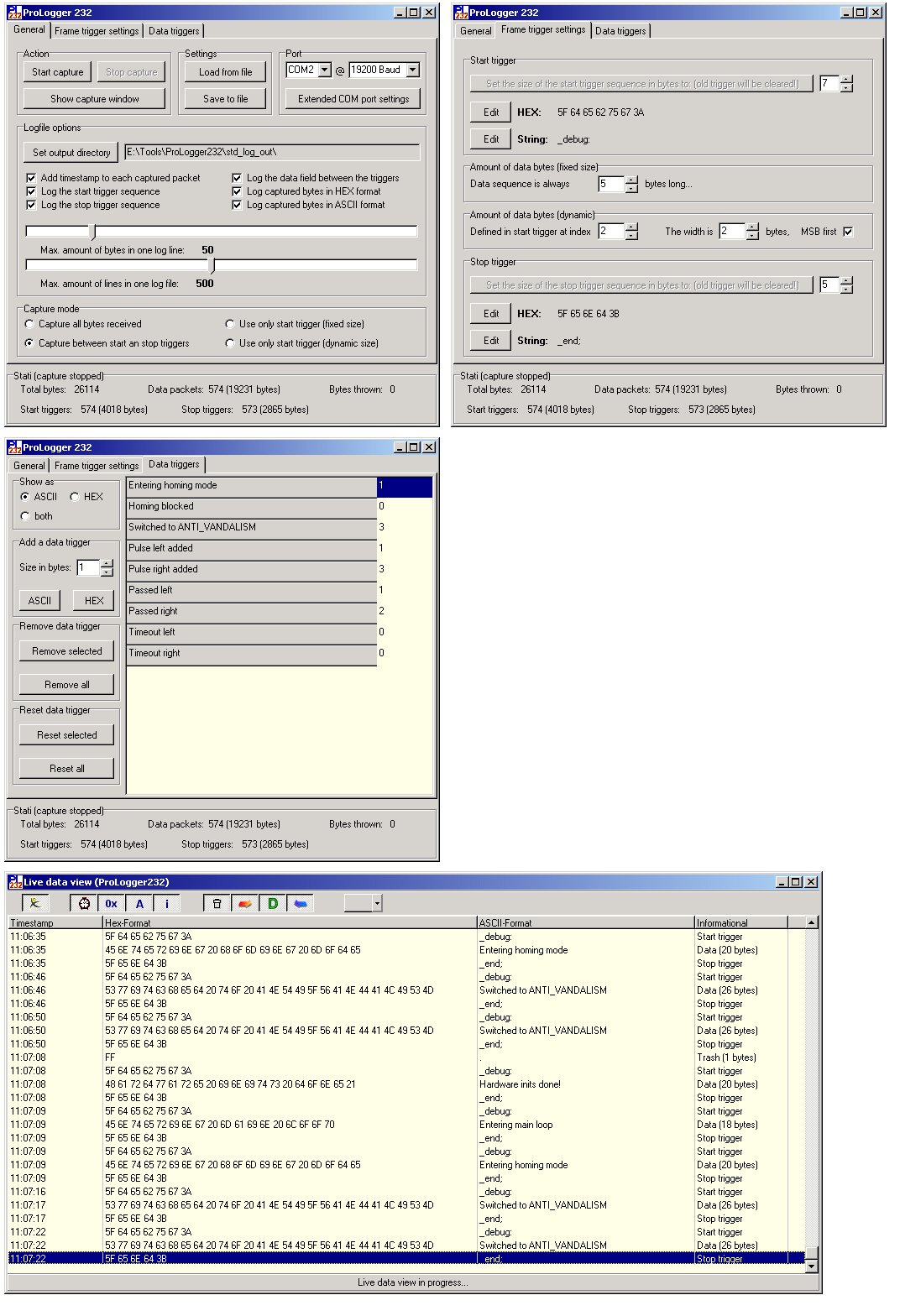Click the trash can clear icon
Screen dimensions: 900x1316
click(217, 903)
